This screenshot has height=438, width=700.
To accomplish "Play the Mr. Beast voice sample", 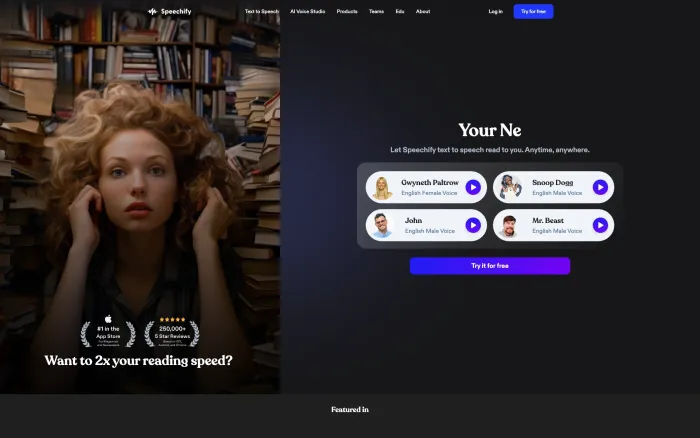I will 600,225.
